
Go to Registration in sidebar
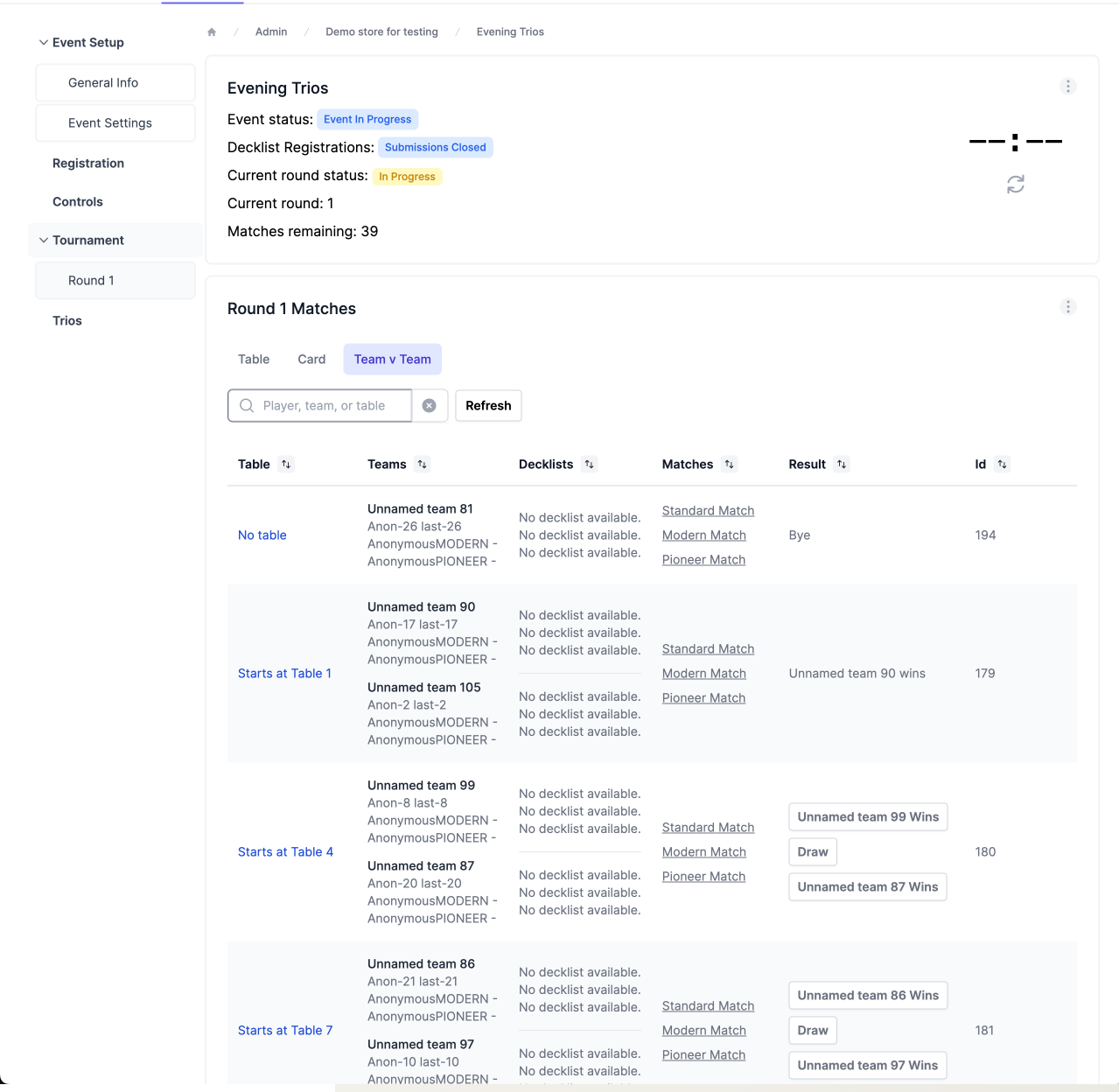(x=88, y=164)
